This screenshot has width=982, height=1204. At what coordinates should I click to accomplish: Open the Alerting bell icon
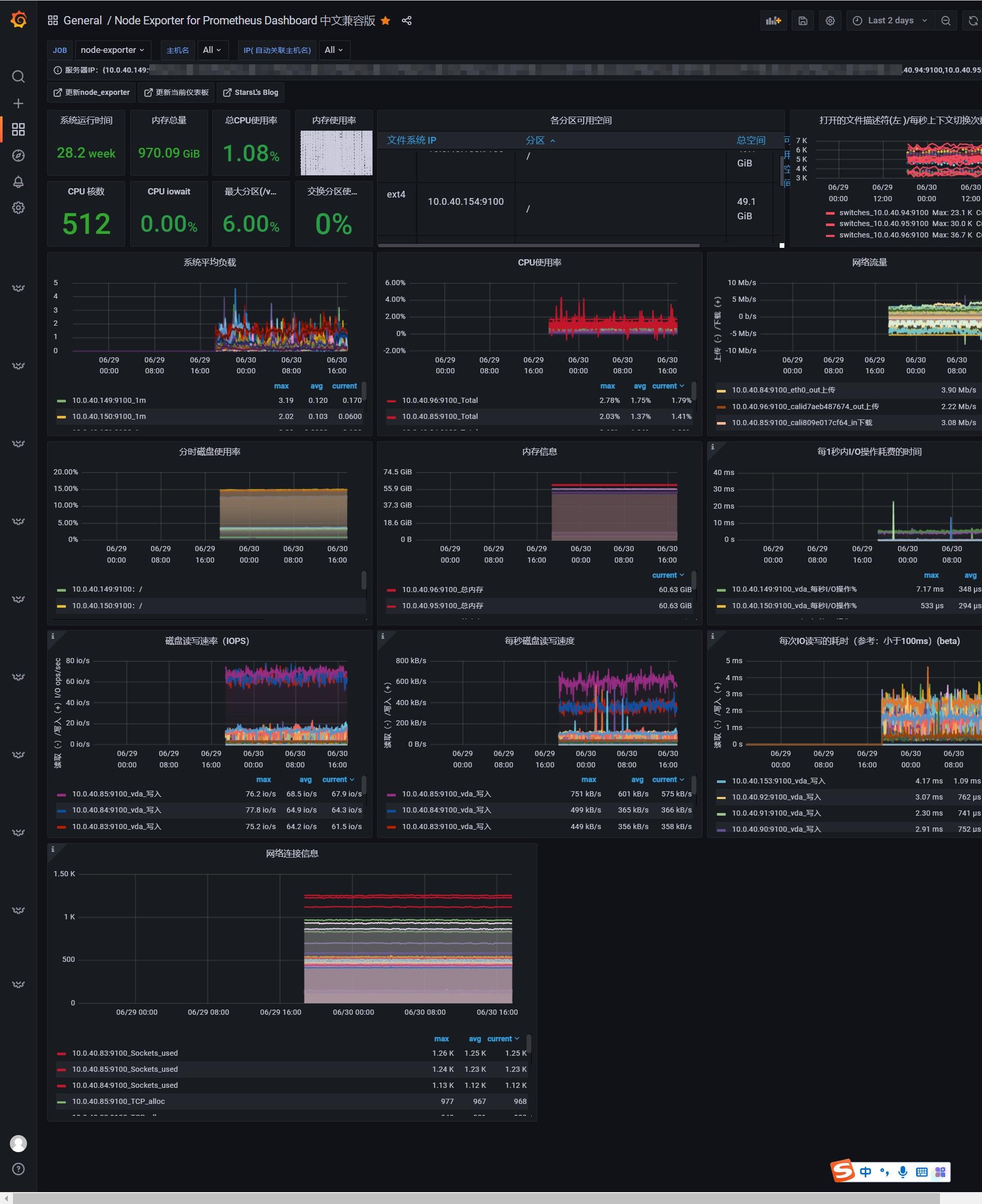[x=19, y=181]
